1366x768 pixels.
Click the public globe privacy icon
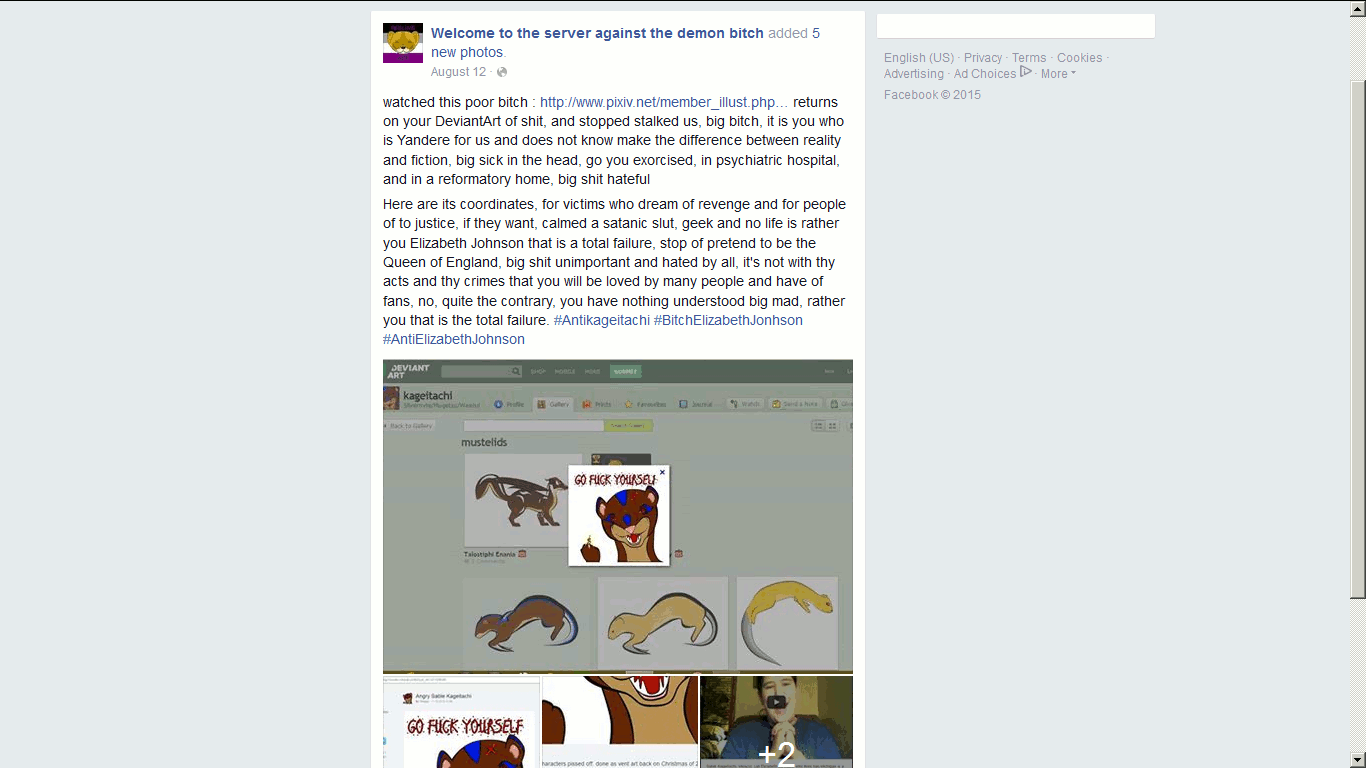coord(502,72)
